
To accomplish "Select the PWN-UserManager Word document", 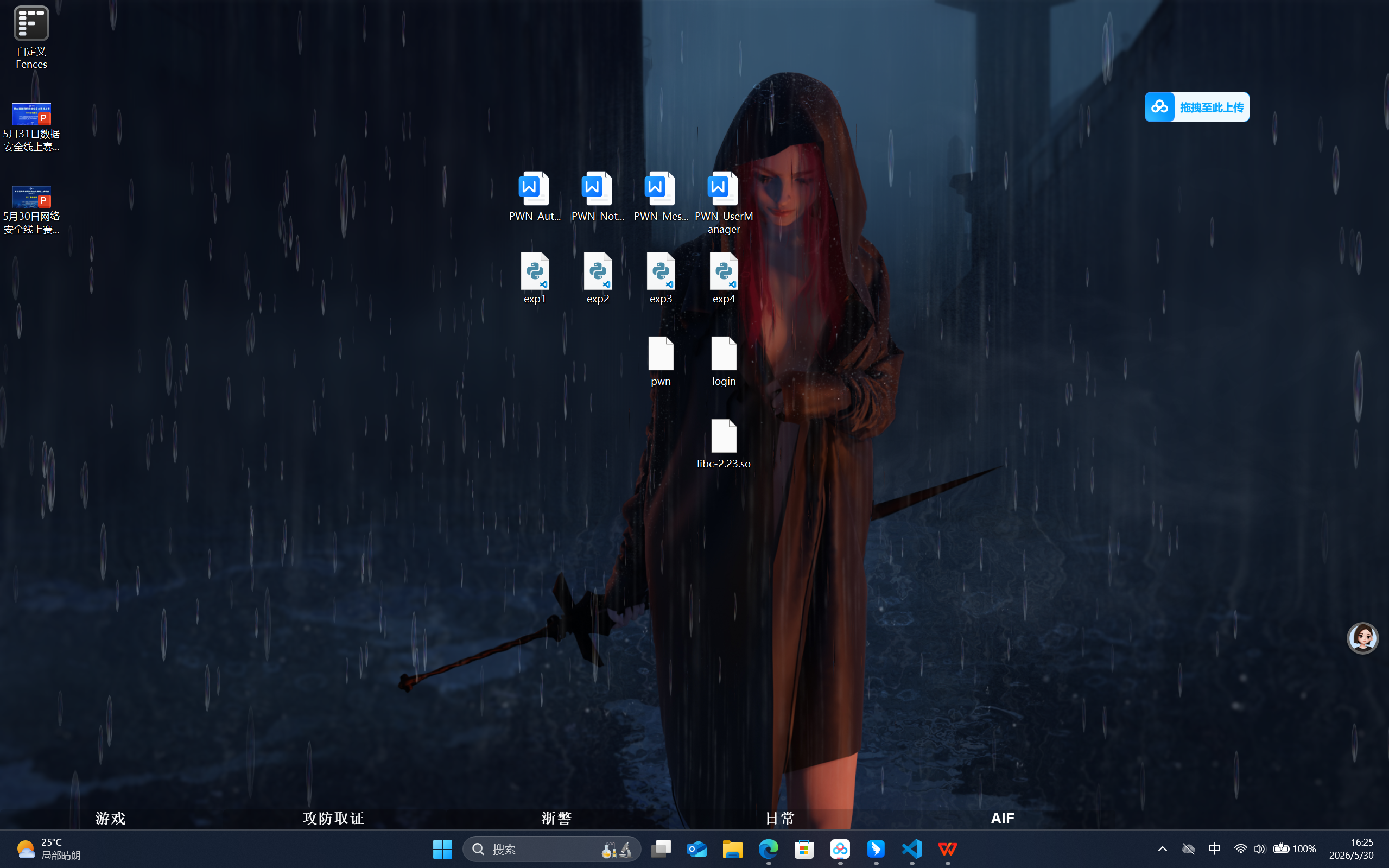I will 724,203.
